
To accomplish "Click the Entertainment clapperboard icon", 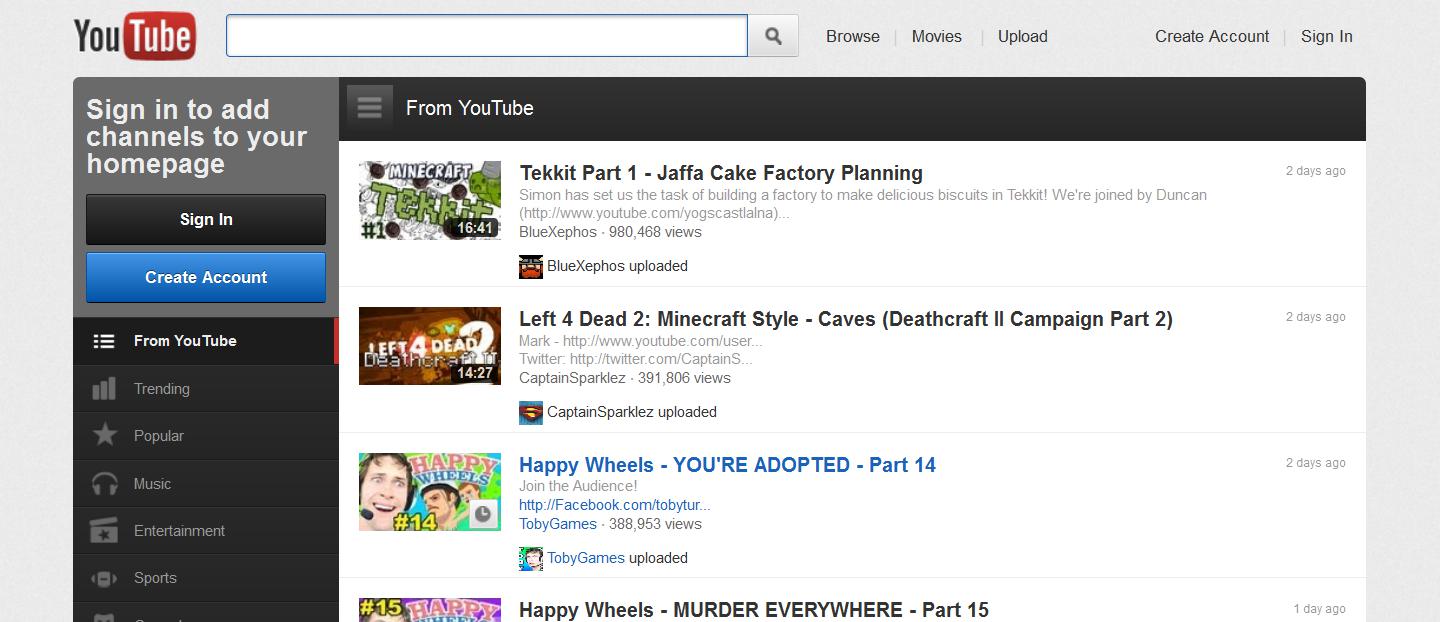I will pos(104,531).
